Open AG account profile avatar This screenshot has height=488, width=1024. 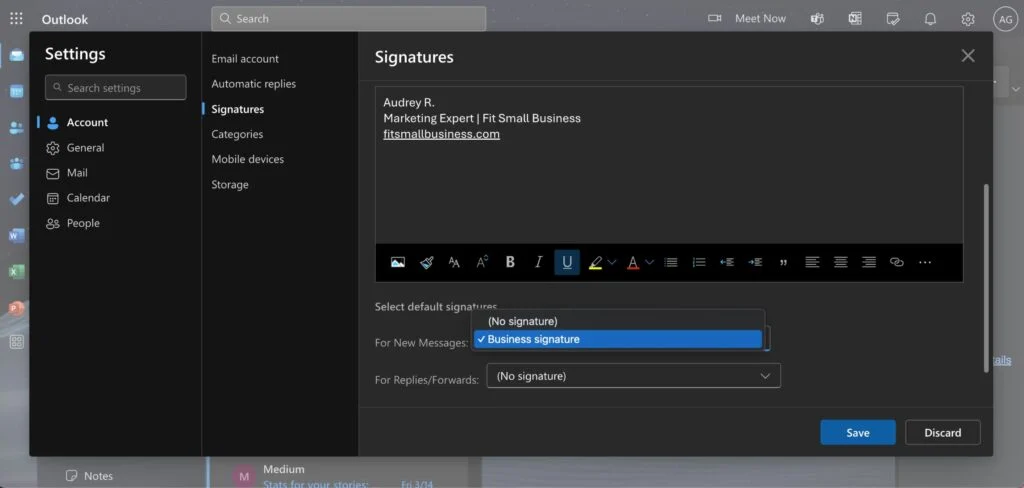click(x=1005, y=19)
